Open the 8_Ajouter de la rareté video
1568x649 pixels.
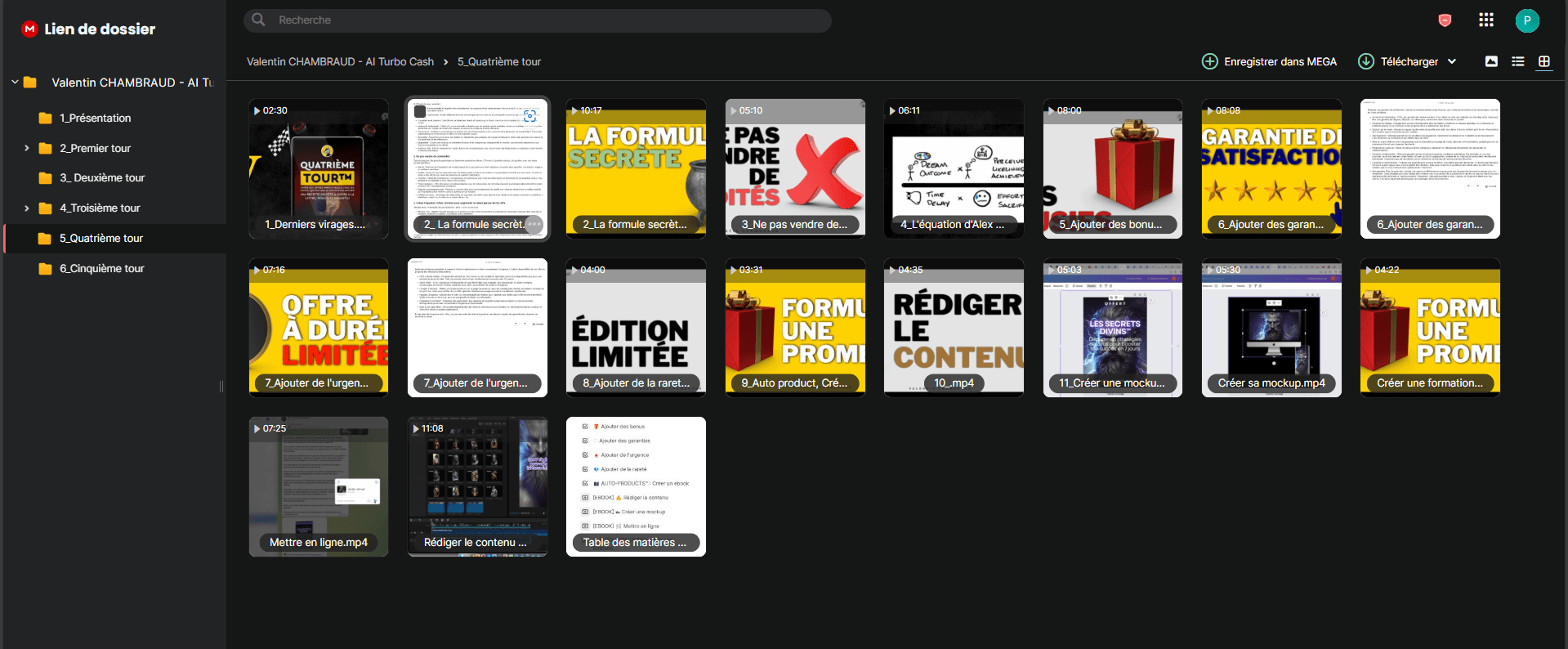tap(636, 328)
